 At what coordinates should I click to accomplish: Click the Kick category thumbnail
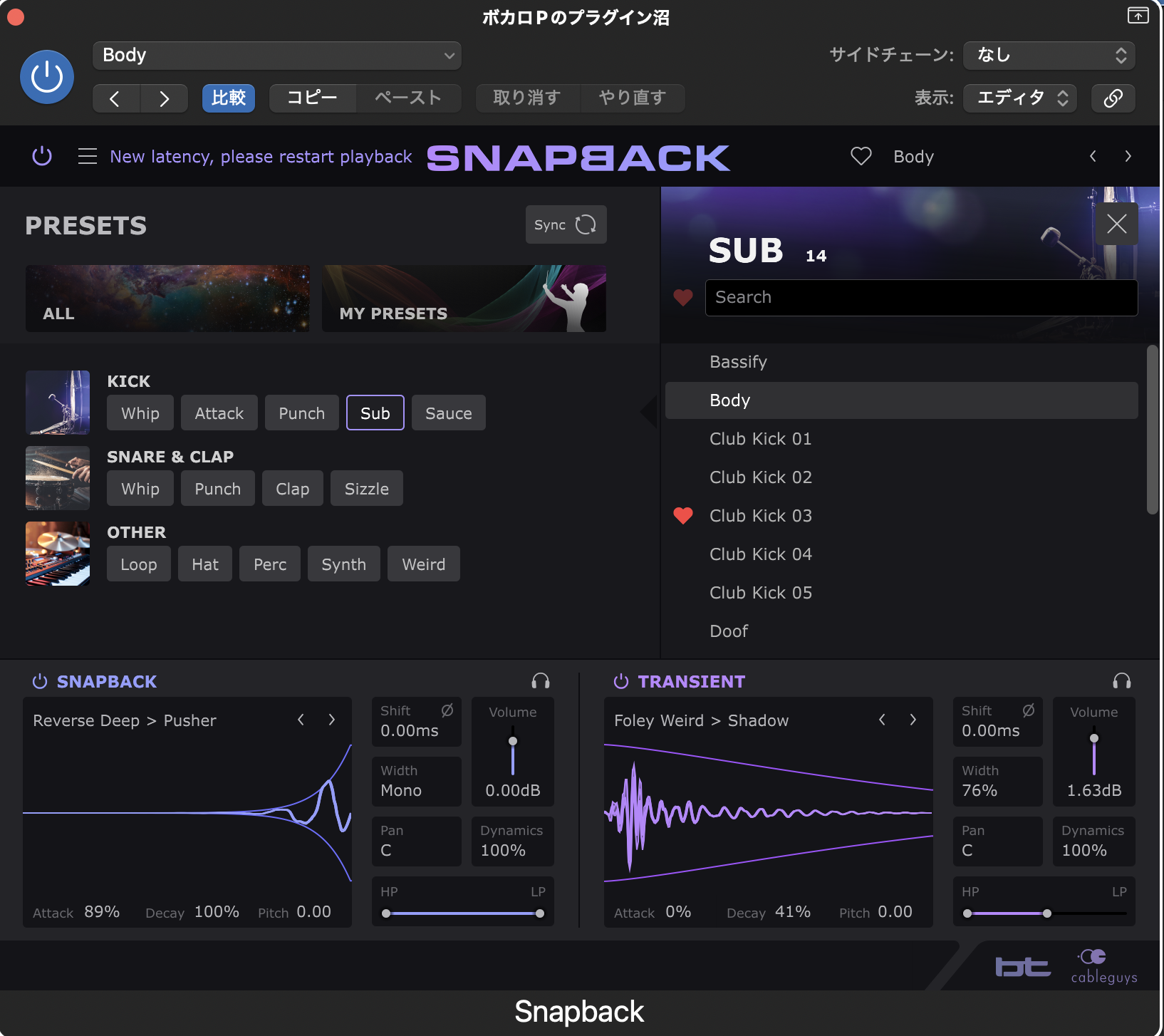[58, 403]
